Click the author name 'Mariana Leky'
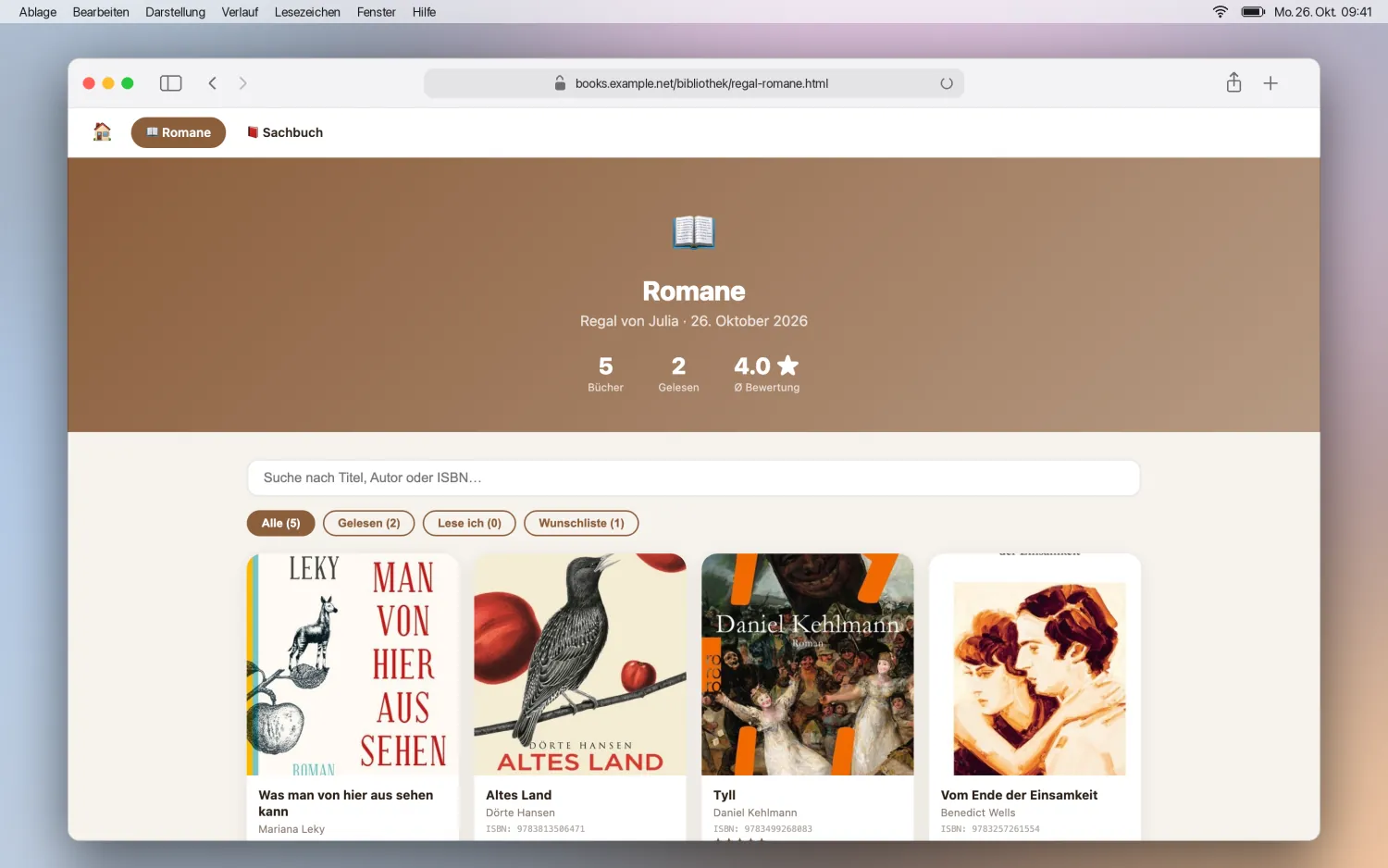Viewport: 1388px width, 868px height. (x=291, y=829)
